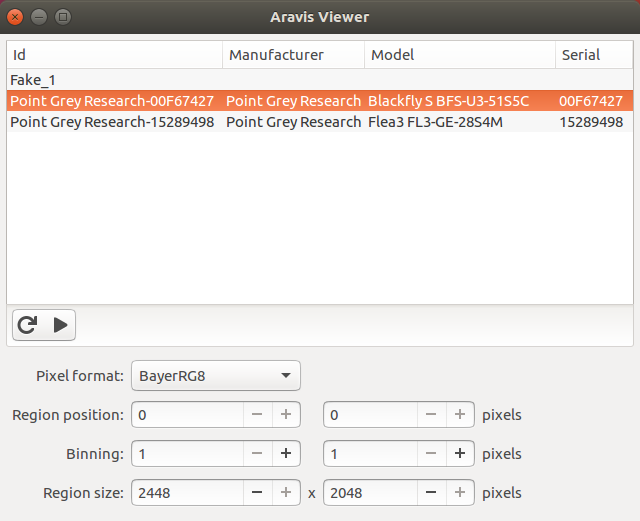Click the Region size width field 2448
Viewport: 640px width, 521px height.
tap(188, 493)
